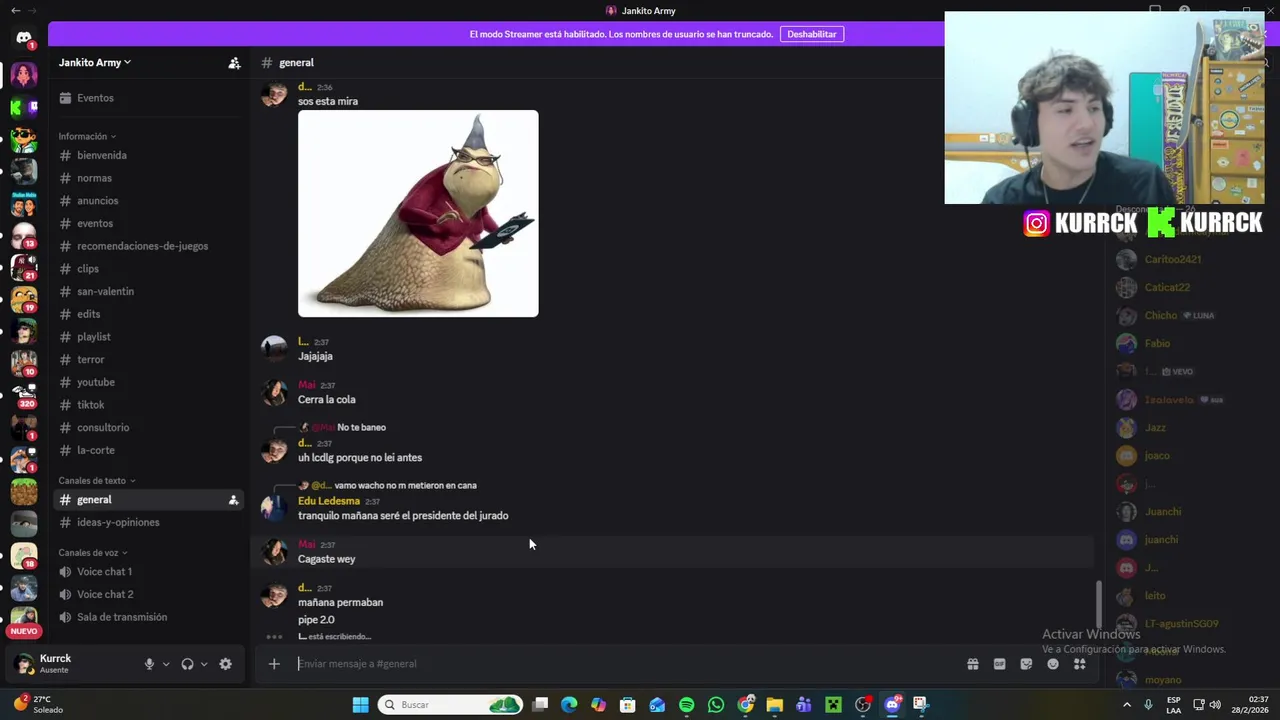Open the Jankito Army server dropdown

coord(95,63)
